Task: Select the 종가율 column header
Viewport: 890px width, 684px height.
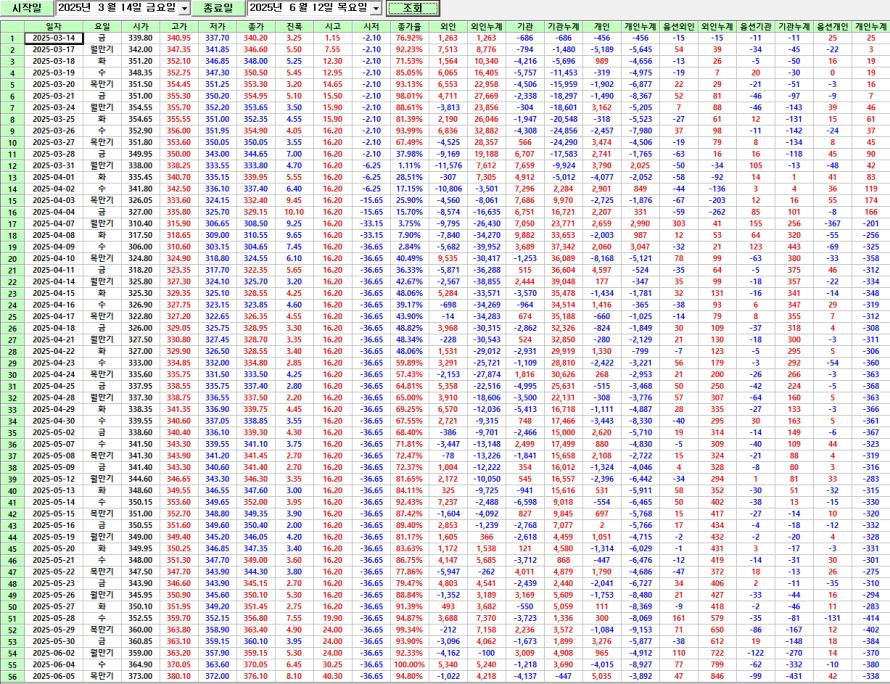Action: 409,27
